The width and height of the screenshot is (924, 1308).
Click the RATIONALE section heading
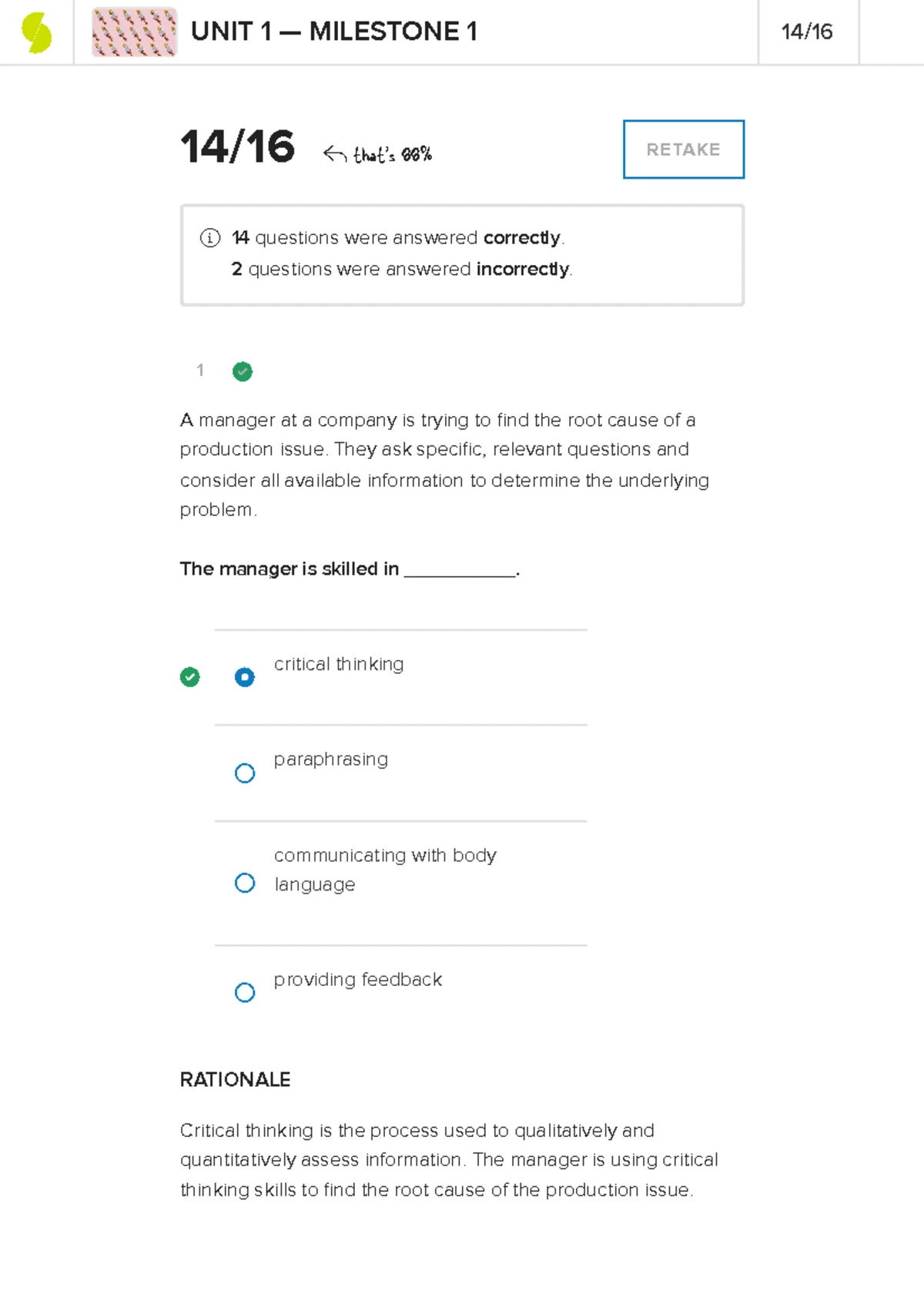click(235, 1079)
